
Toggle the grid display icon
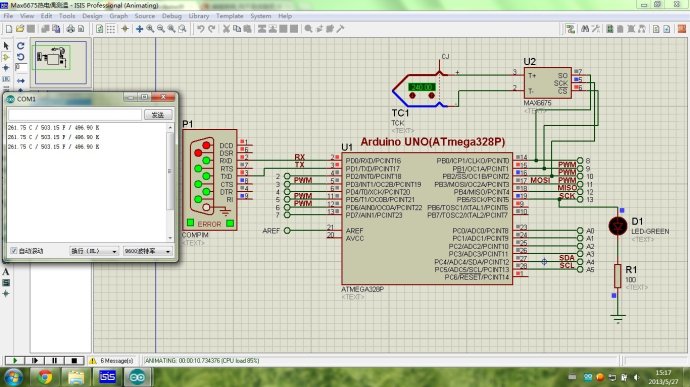(111, 29)
